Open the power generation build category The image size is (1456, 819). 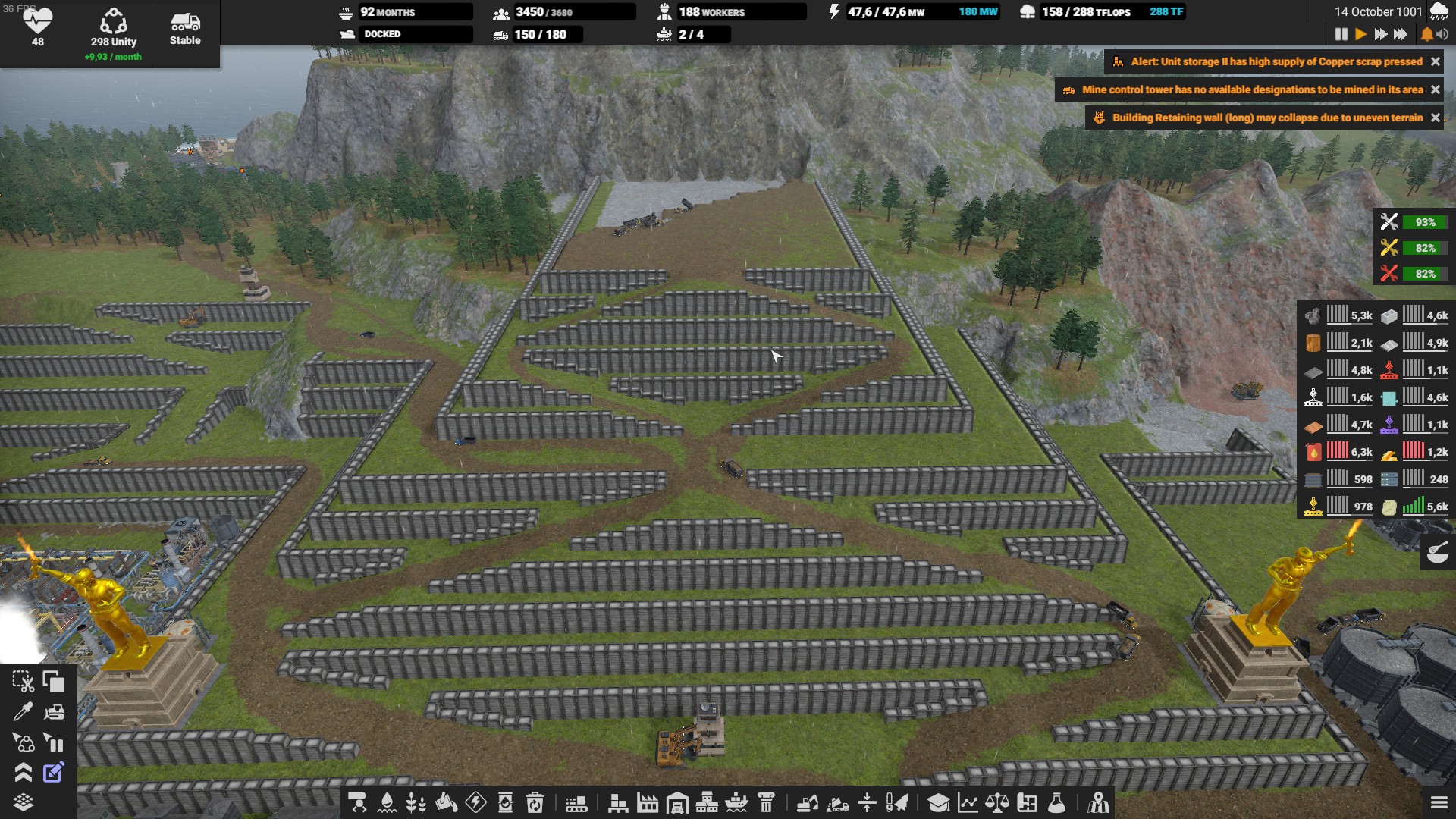click(475, 802)
